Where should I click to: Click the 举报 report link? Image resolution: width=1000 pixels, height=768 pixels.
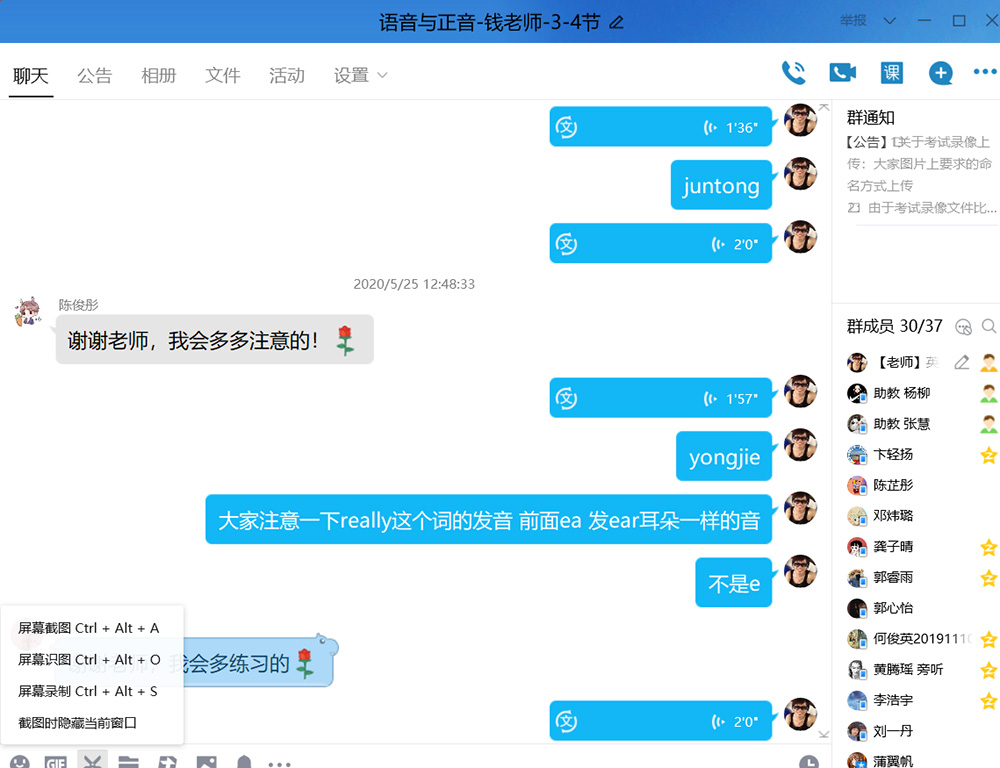(x=853, y=21)
